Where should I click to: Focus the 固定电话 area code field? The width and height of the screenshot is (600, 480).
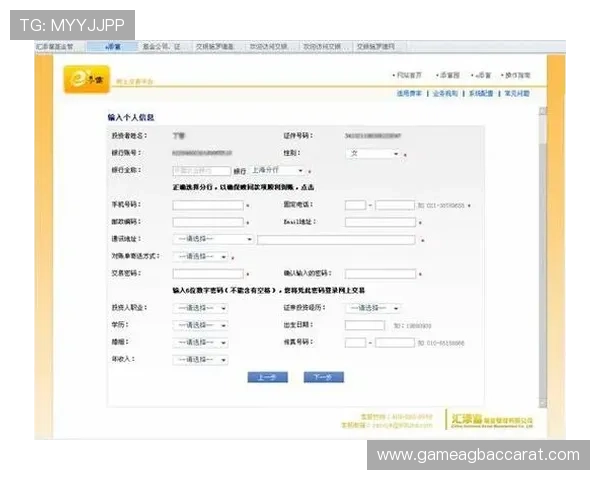[x=355, y=205]
